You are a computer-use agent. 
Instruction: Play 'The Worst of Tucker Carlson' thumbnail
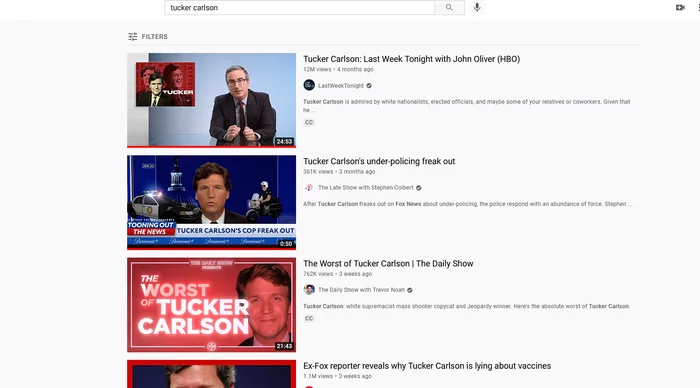click(211, 305)
